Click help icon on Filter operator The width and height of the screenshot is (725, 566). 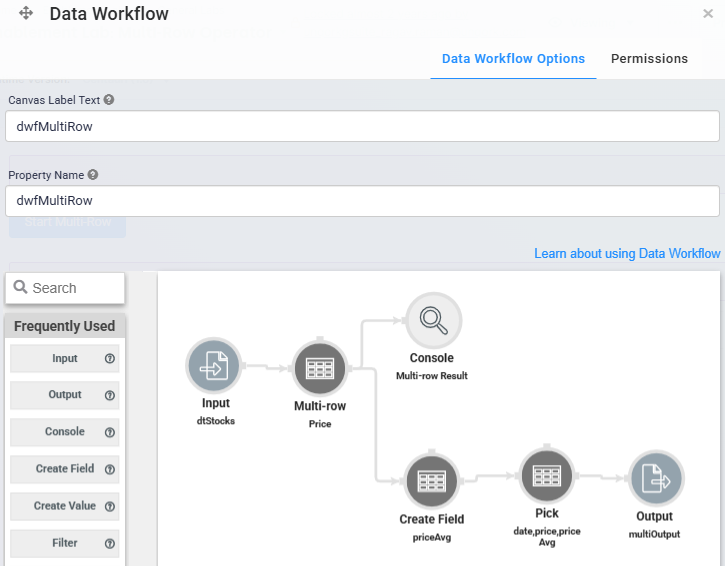pos(110,543)
